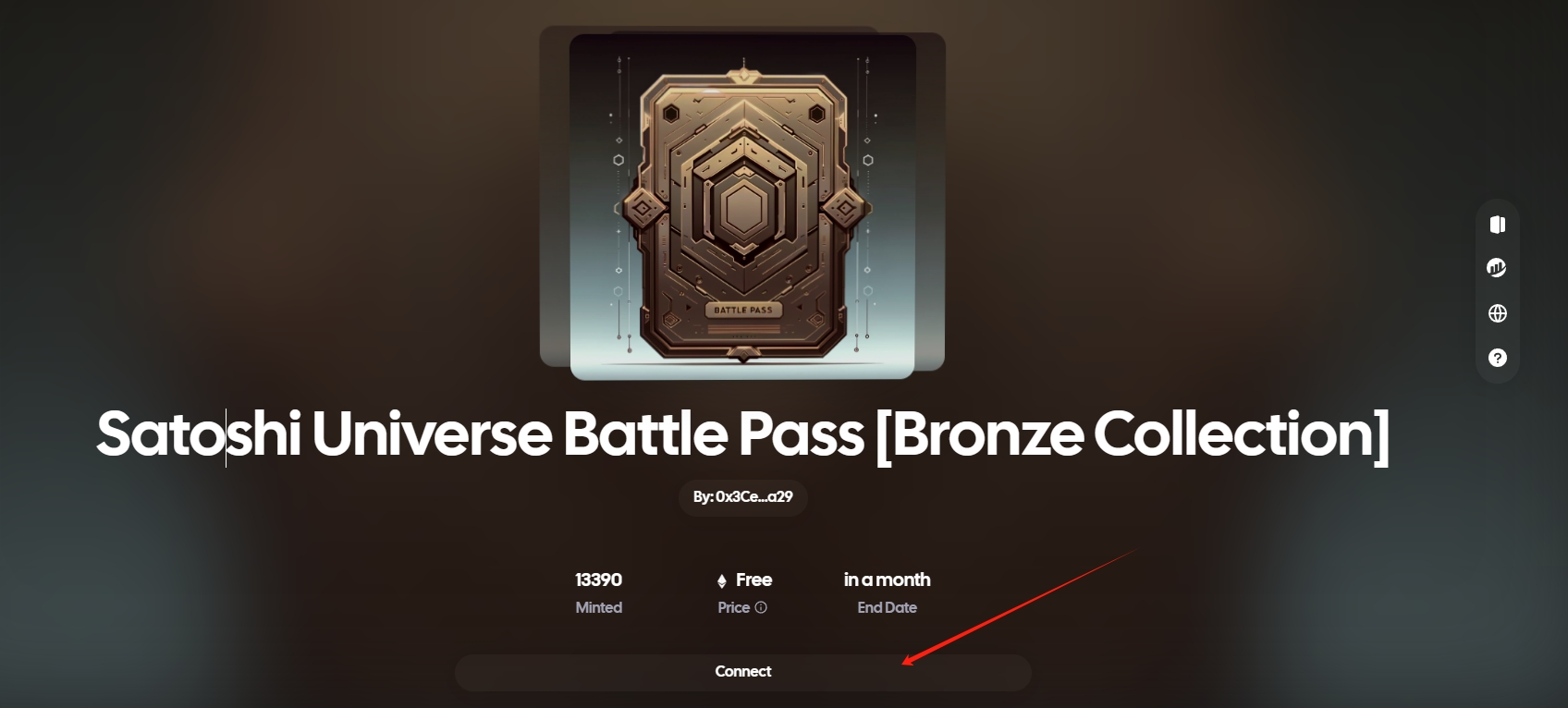Open the book icon in the side panel
The height and width of the screenshot is (708, 1568).
coord(1498,225)
